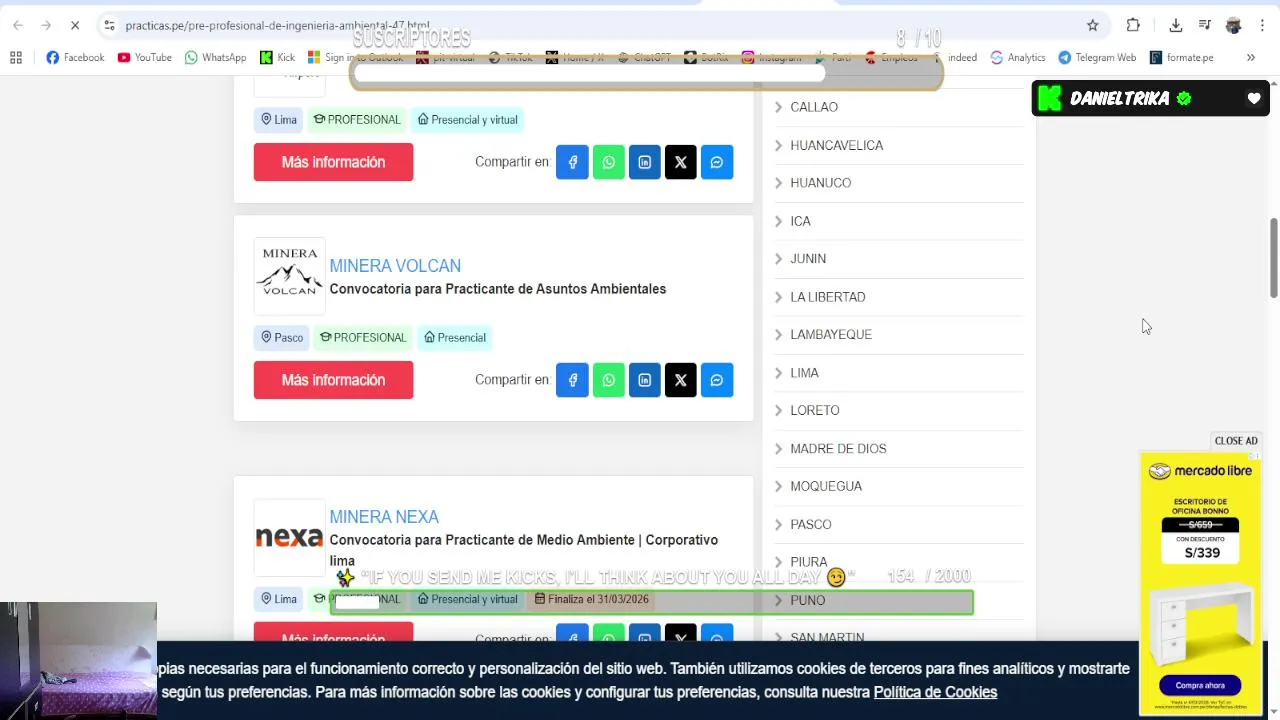Stop loading the page
Image resolution: width=1280 pixels, height=720 pixels.
(x=74, y=25)
